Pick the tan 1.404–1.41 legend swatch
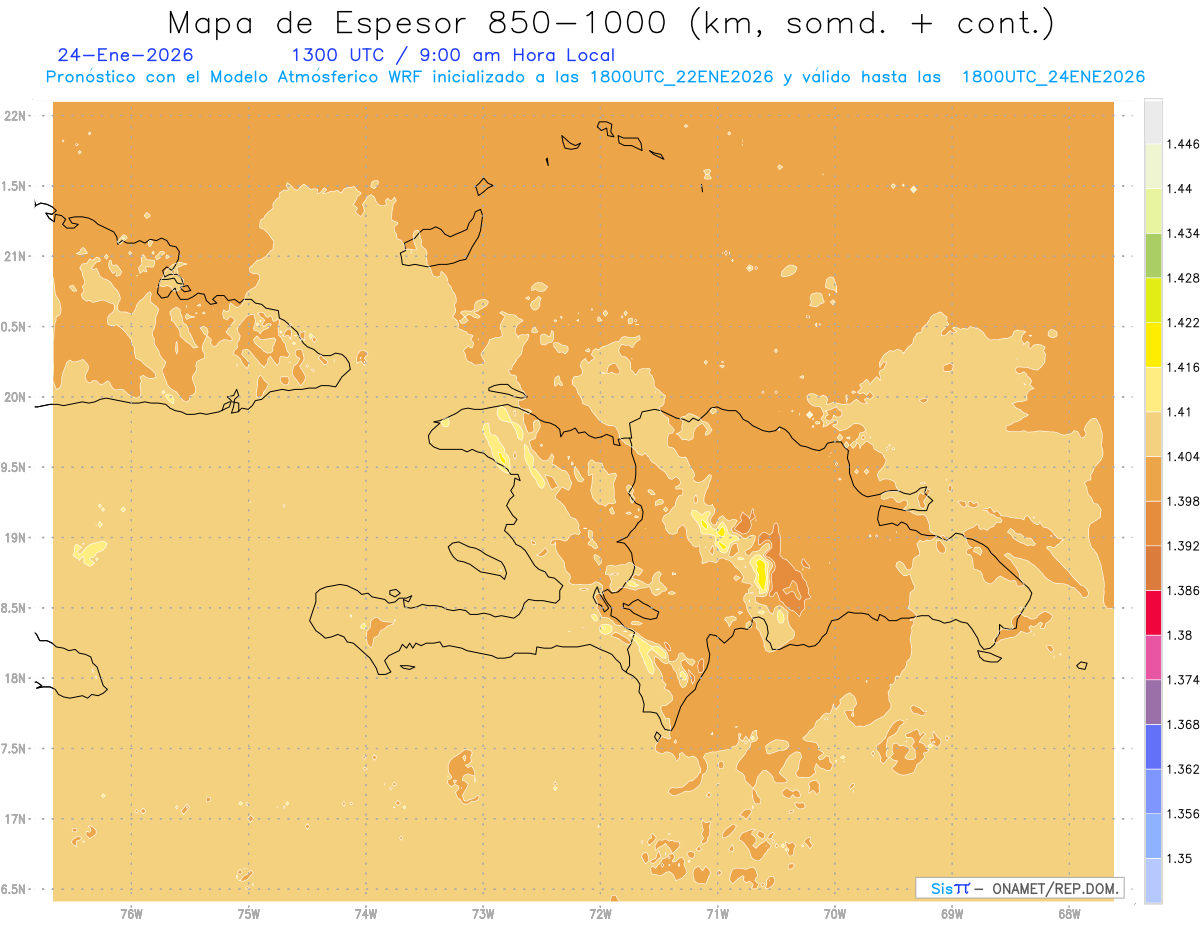 click(1153, 434)
